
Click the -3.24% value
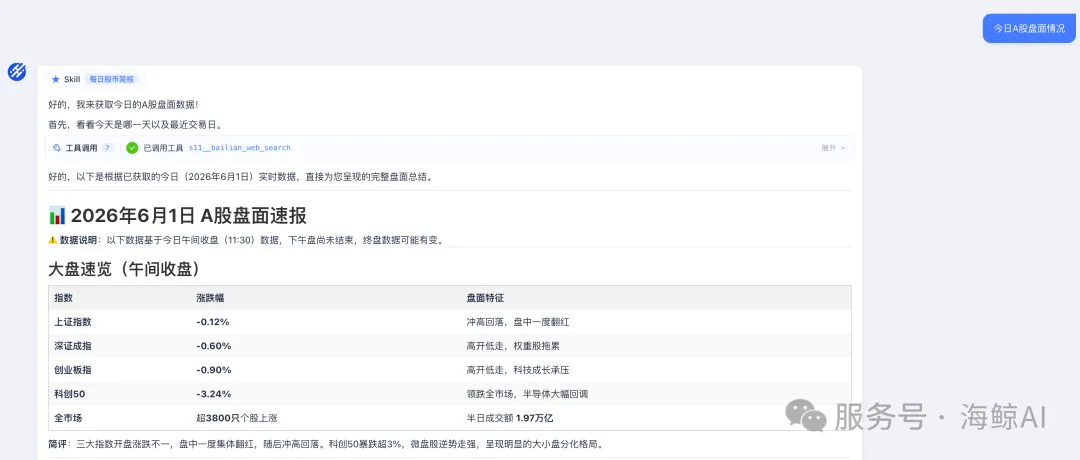pyautogui.click(x=214, y=394)
